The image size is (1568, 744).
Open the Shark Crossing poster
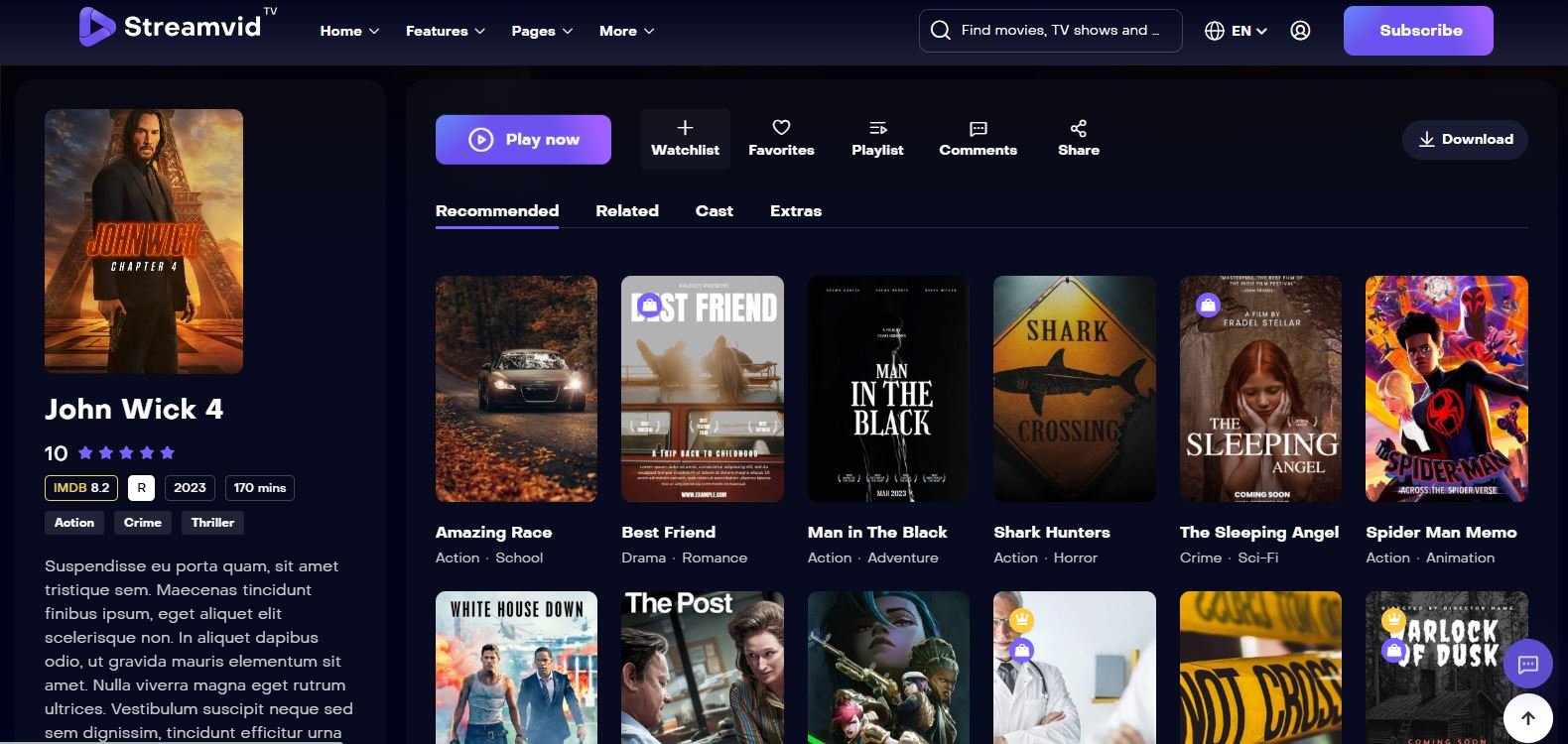[1075, 389]
